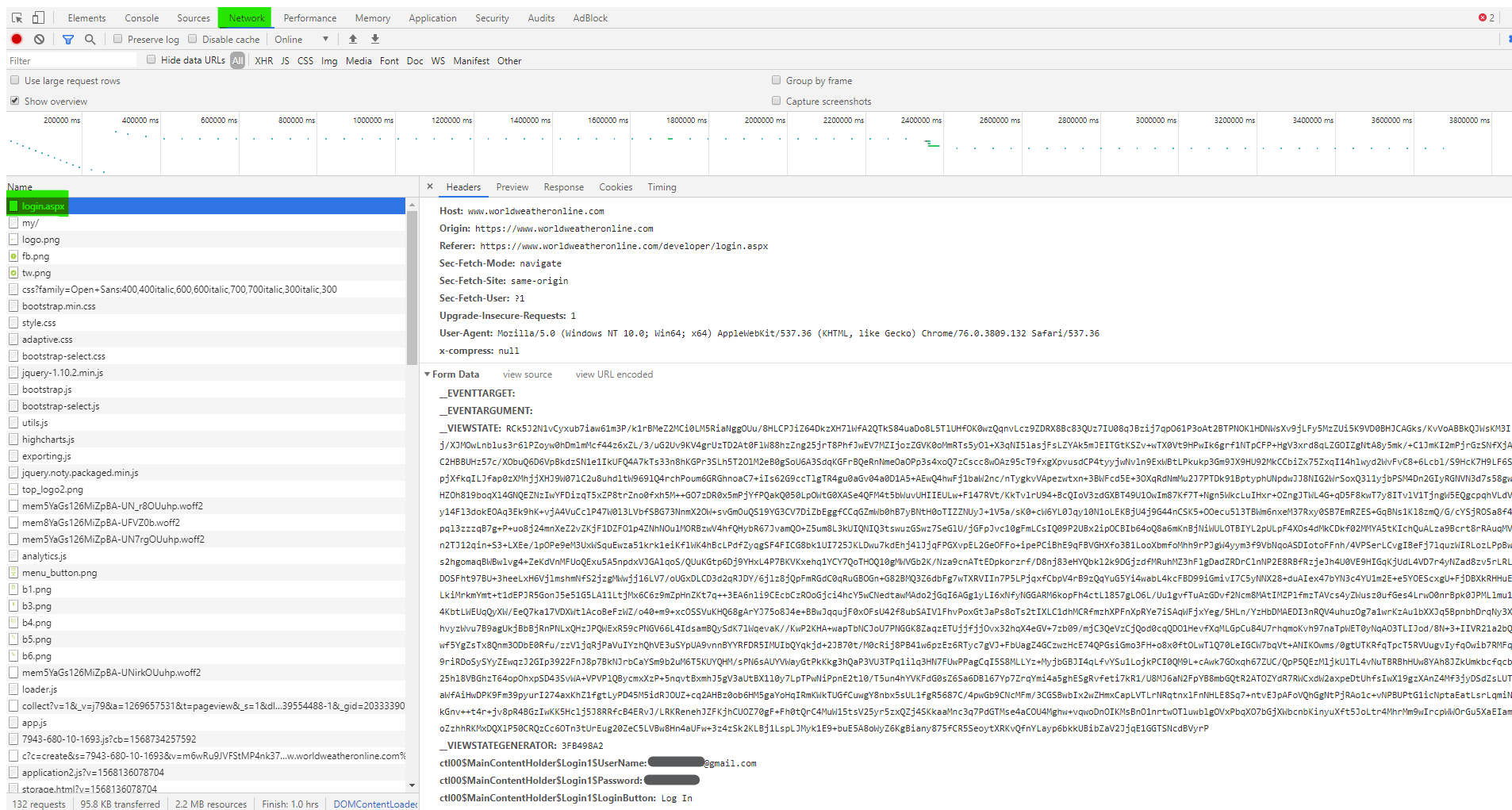Click the view source link

527,374
